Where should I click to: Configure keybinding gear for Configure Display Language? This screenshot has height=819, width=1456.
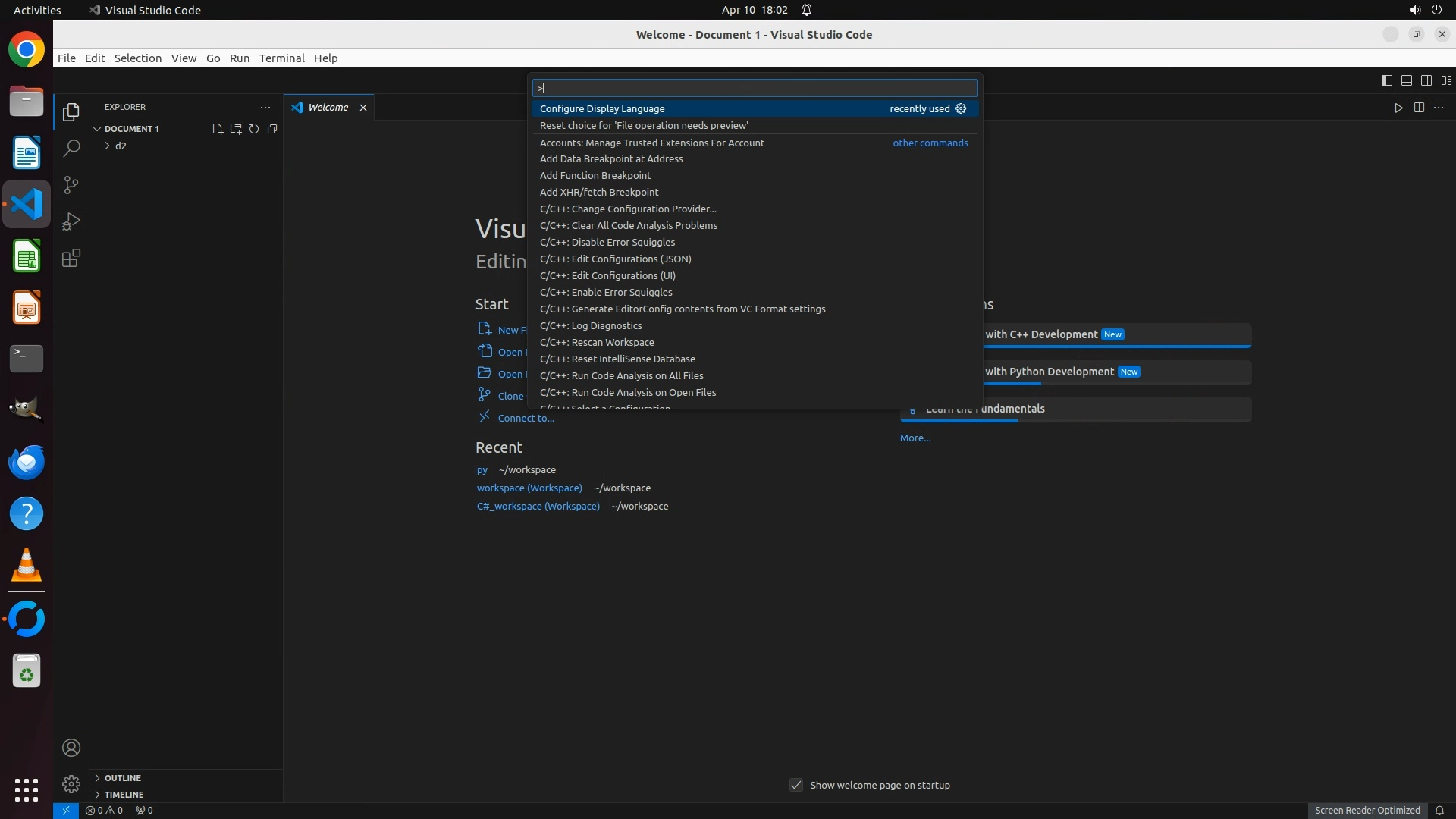(x=961, y=108)
